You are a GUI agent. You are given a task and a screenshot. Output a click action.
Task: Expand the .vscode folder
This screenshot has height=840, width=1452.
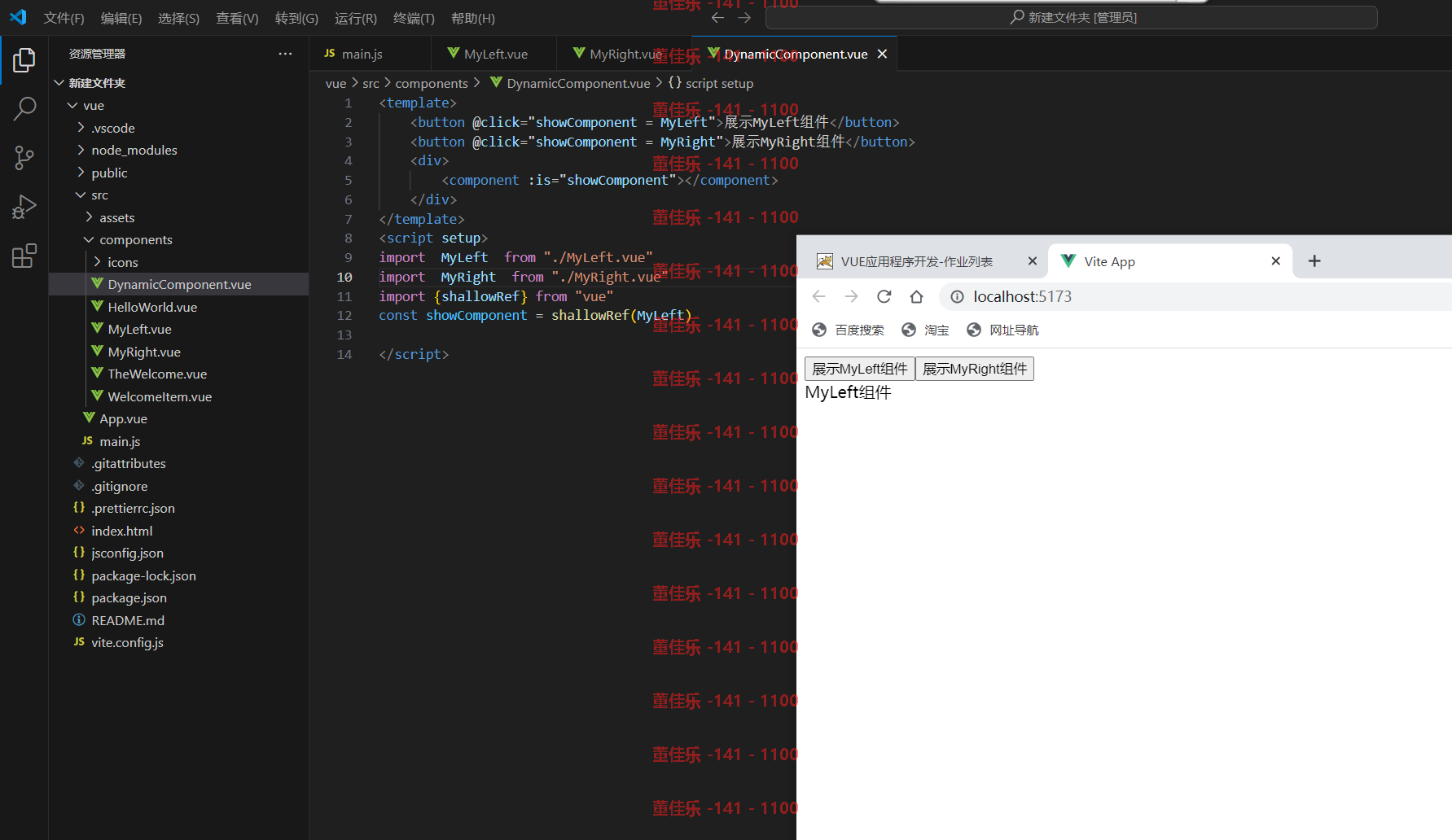coord(178,128)
